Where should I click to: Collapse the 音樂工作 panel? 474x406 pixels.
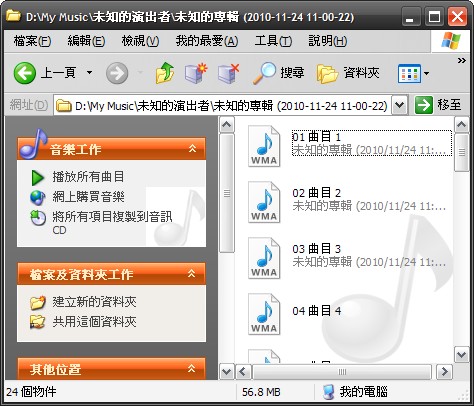coord(192,149)
